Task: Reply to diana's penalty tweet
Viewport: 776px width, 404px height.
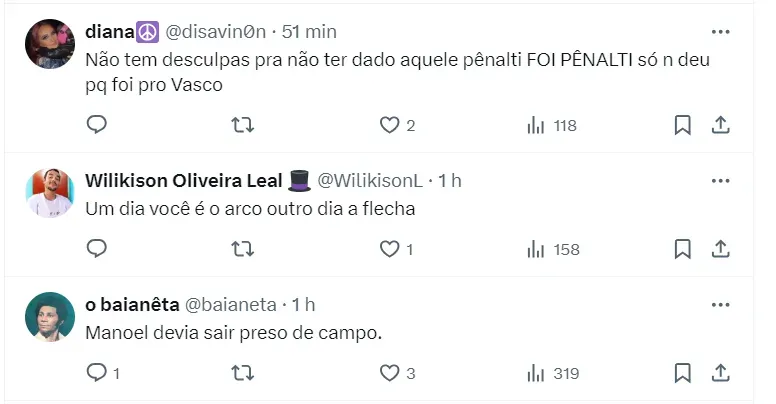Action: pyautogui.click(x=97, y=125)
